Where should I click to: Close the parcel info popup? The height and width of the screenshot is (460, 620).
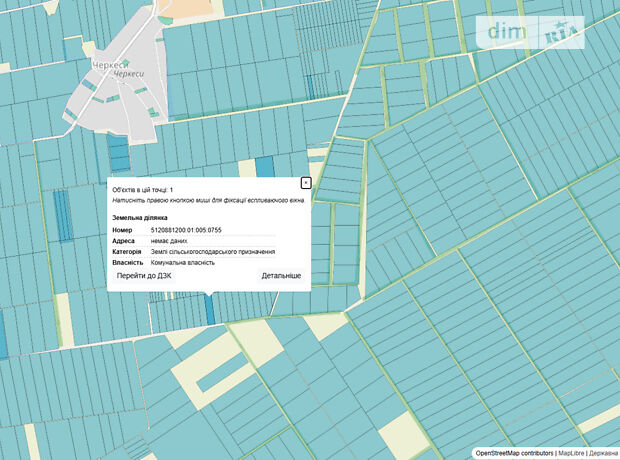coord(306,183)
